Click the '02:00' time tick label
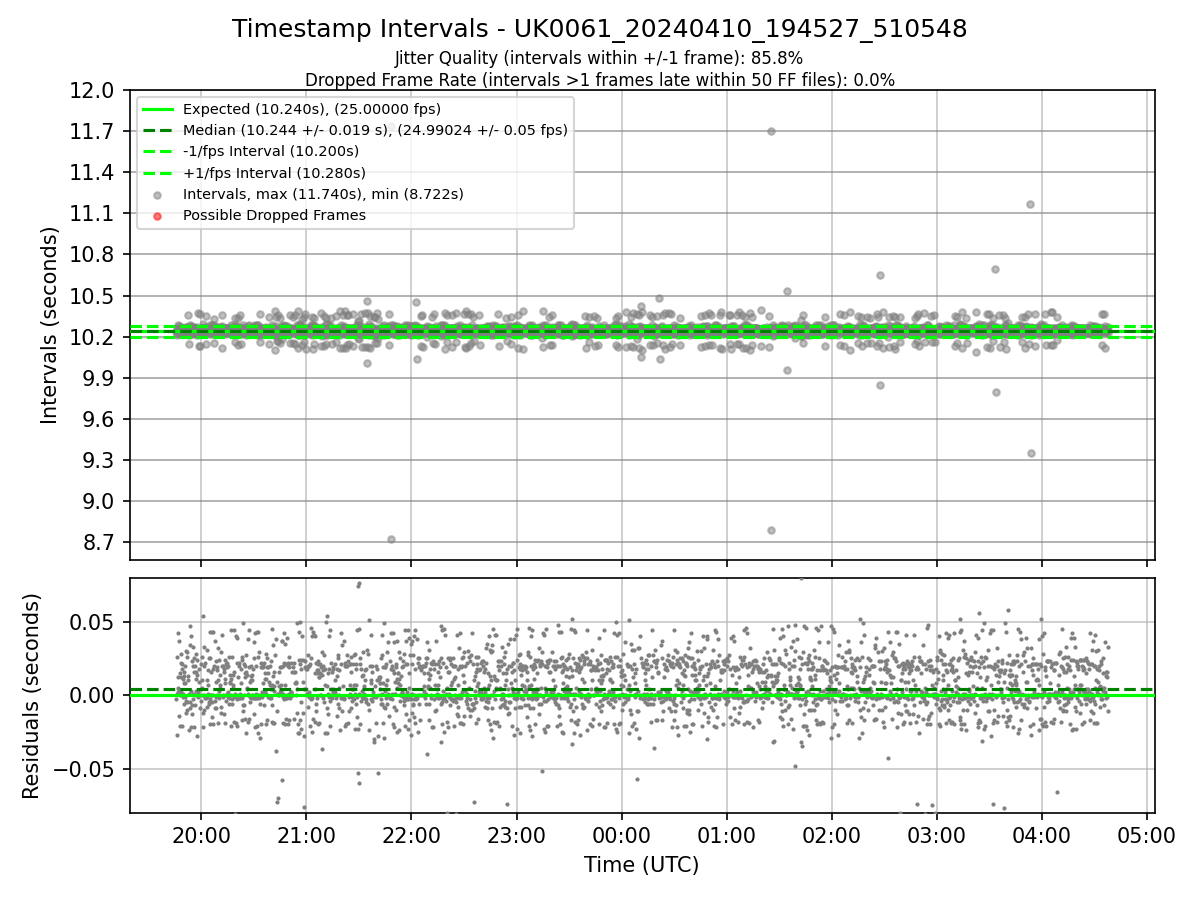This screenshot has width=1200, height=900. 831,835
